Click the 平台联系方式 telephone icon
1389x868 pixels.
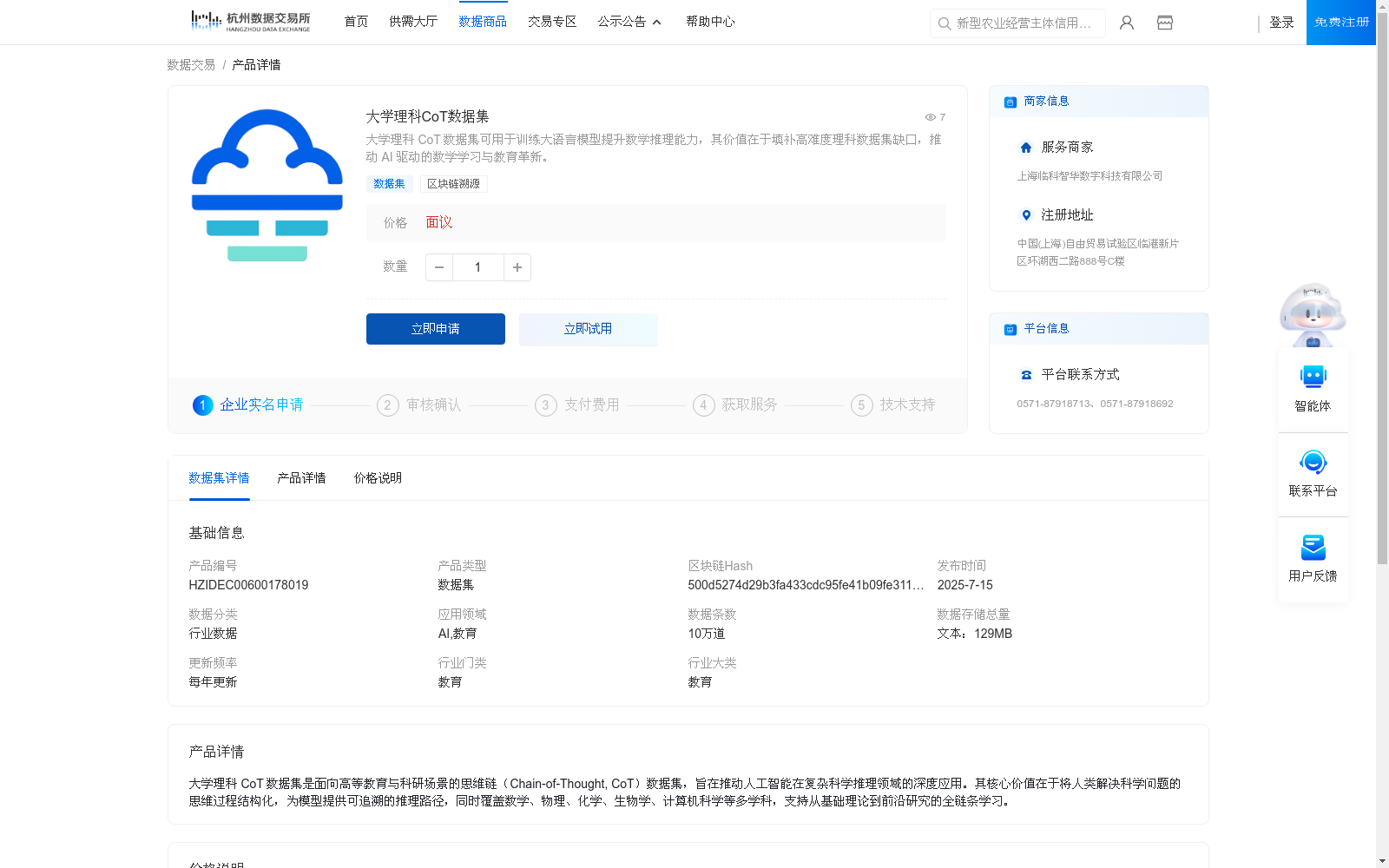point(1026,375)
